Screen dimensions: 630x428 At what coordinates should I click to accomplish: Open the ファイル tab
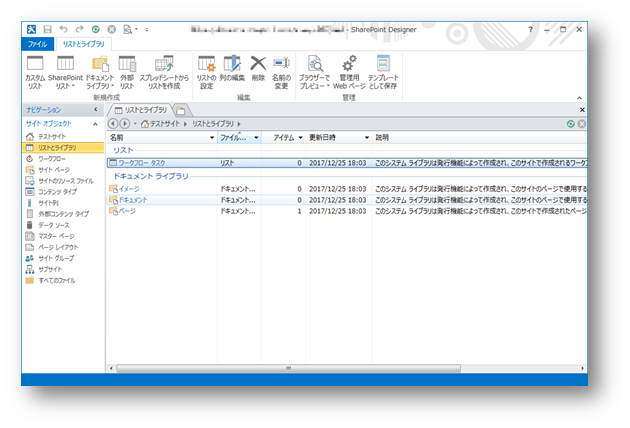(37, 45)
